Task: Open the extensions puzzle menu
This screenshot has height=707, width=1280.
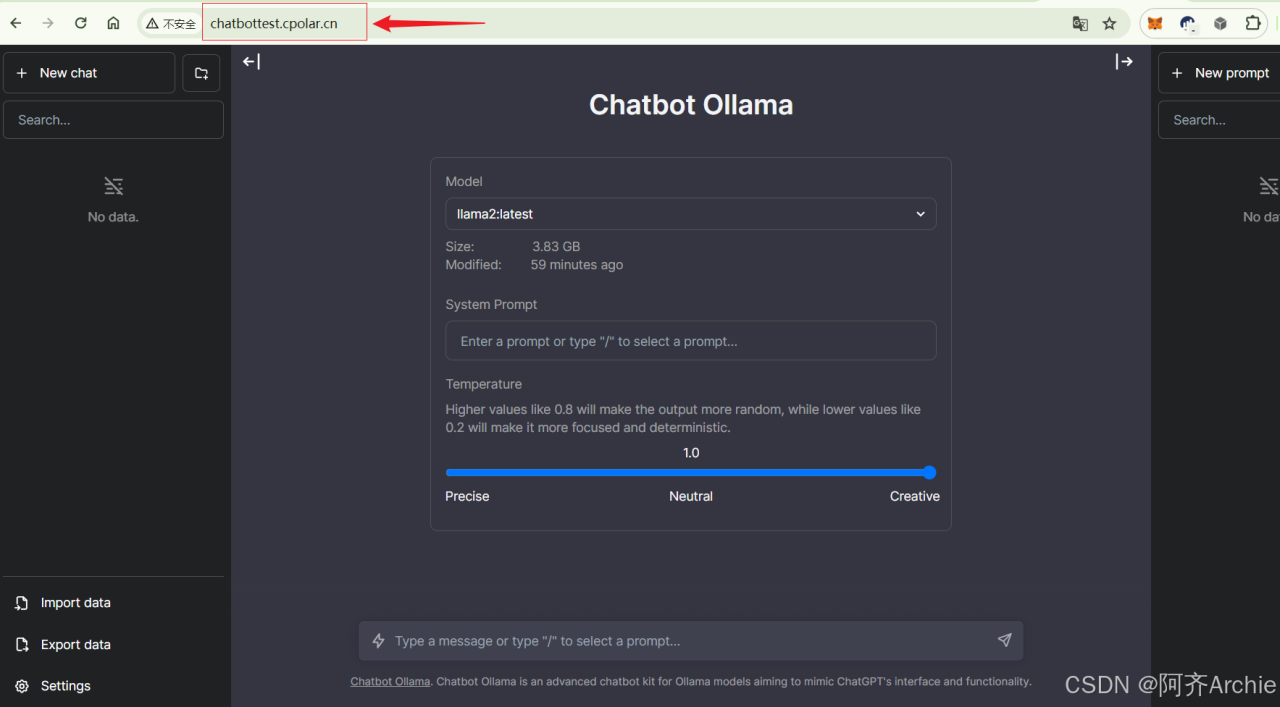Action: tap(1253, 23)
